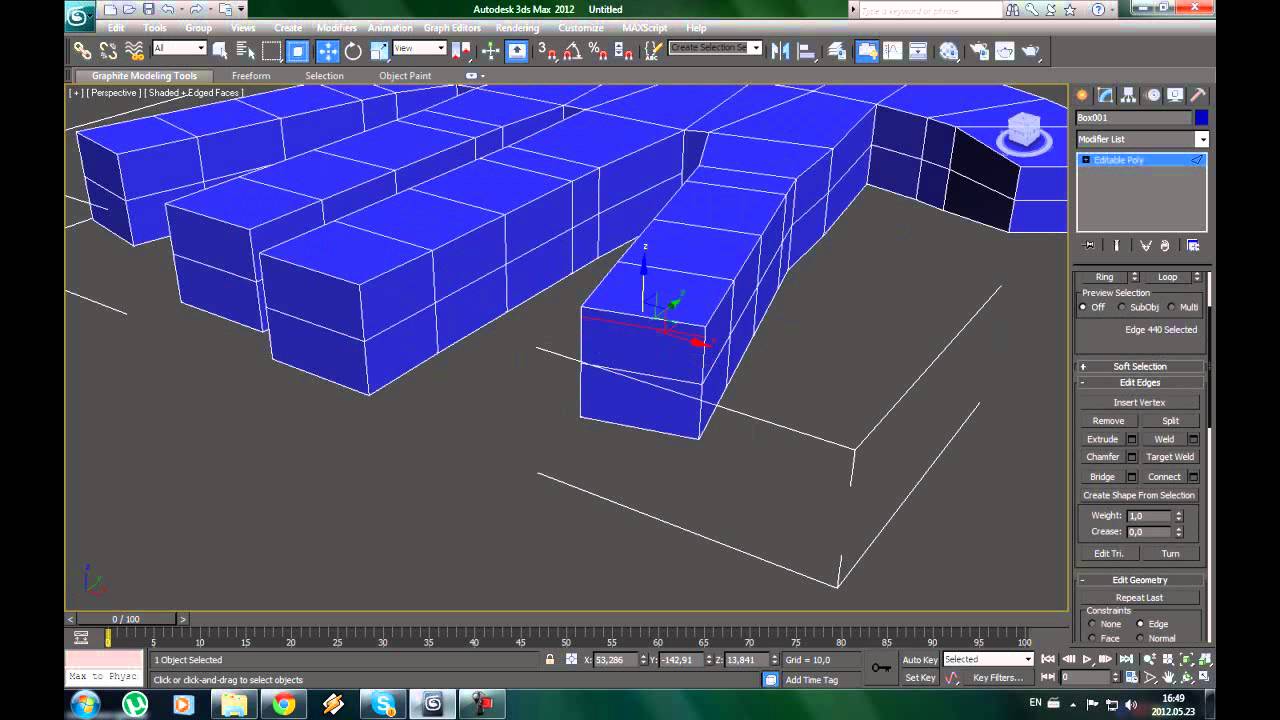
Task: Activate the Select and Move tool
Action: [x=328, y=51]
